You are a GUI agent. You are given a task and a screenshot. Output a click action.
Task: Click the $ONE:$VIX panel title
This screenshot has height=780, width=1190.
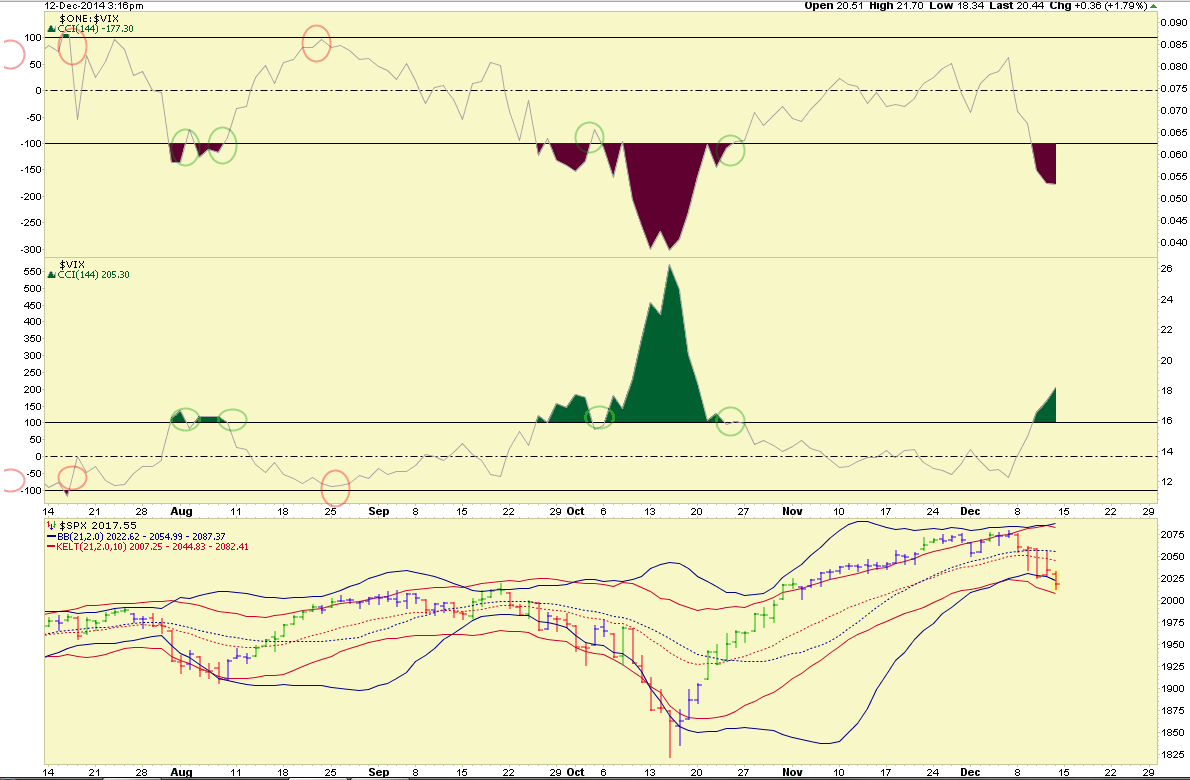(89, 18)
